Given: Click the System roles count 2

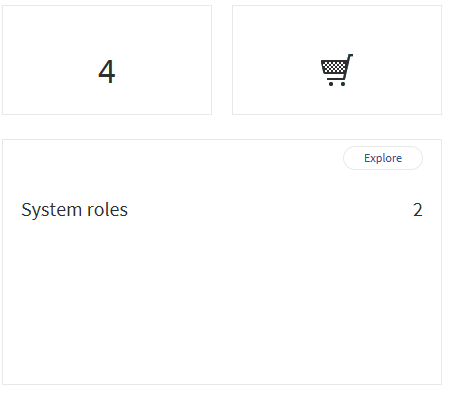Looking at the screenshot, I should click(x=418, y=210).
